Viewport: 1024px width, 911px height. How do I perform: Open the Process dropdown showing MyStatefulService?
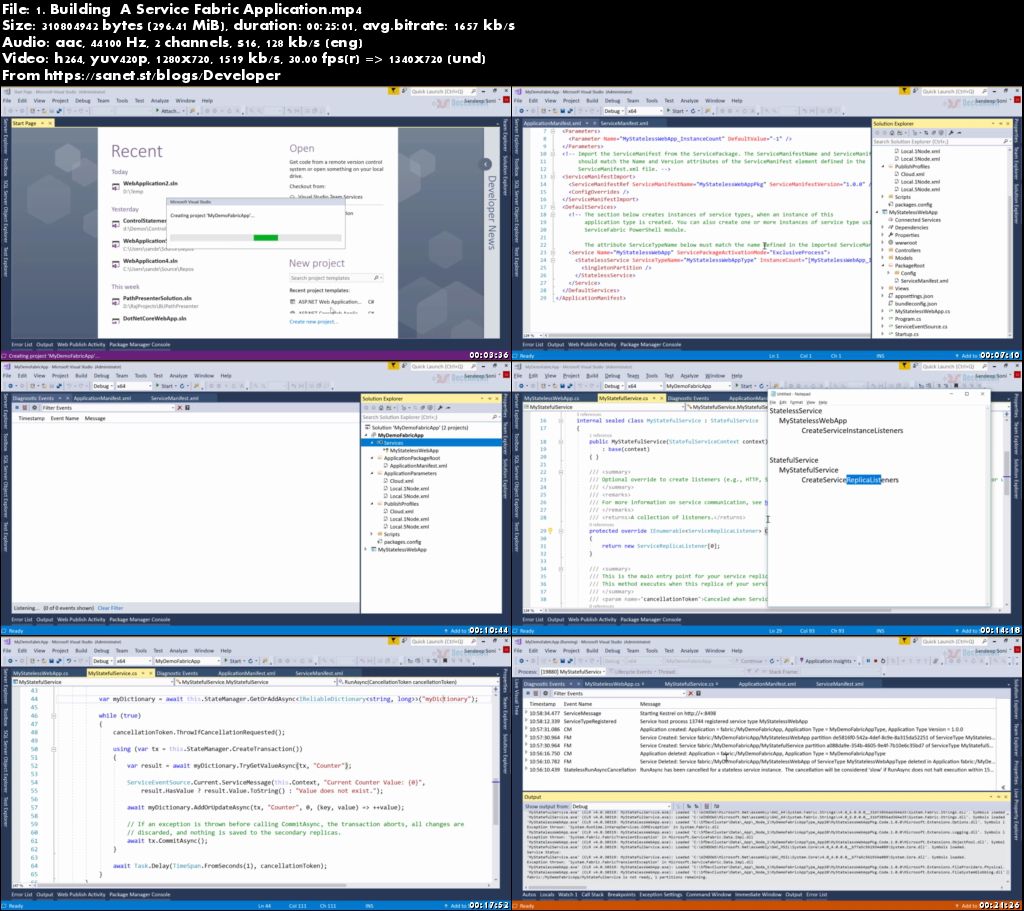pos(571,671)
